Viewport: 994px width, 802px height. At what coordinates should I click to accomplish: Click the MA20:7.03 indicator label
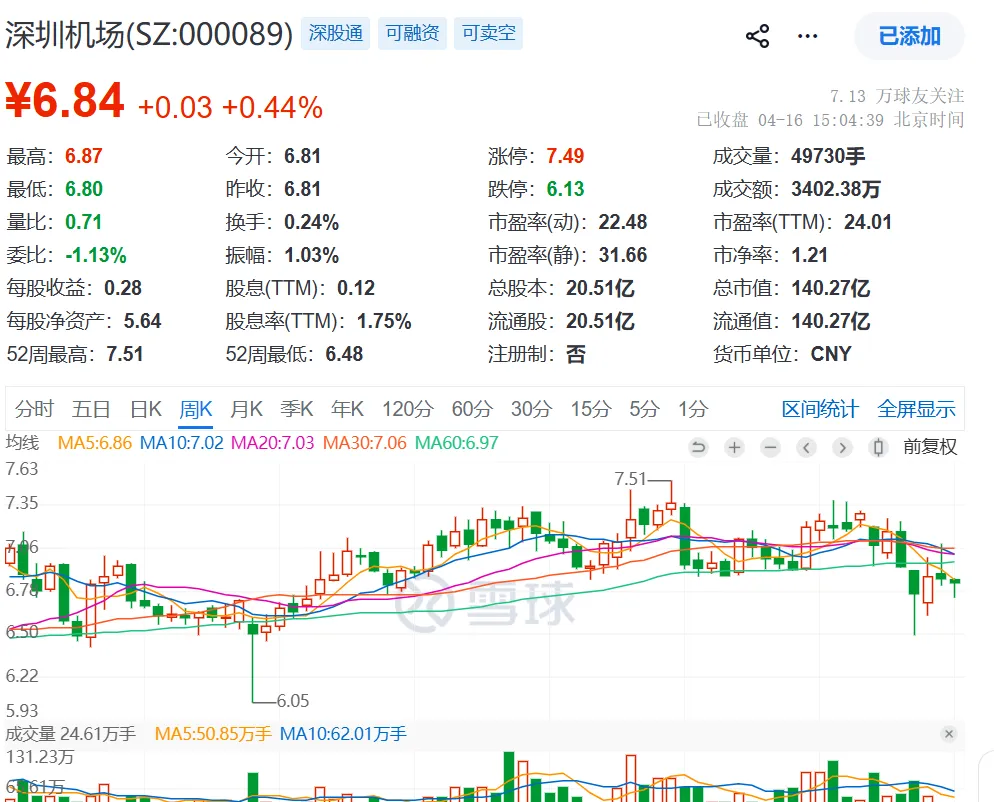(273, 443)
